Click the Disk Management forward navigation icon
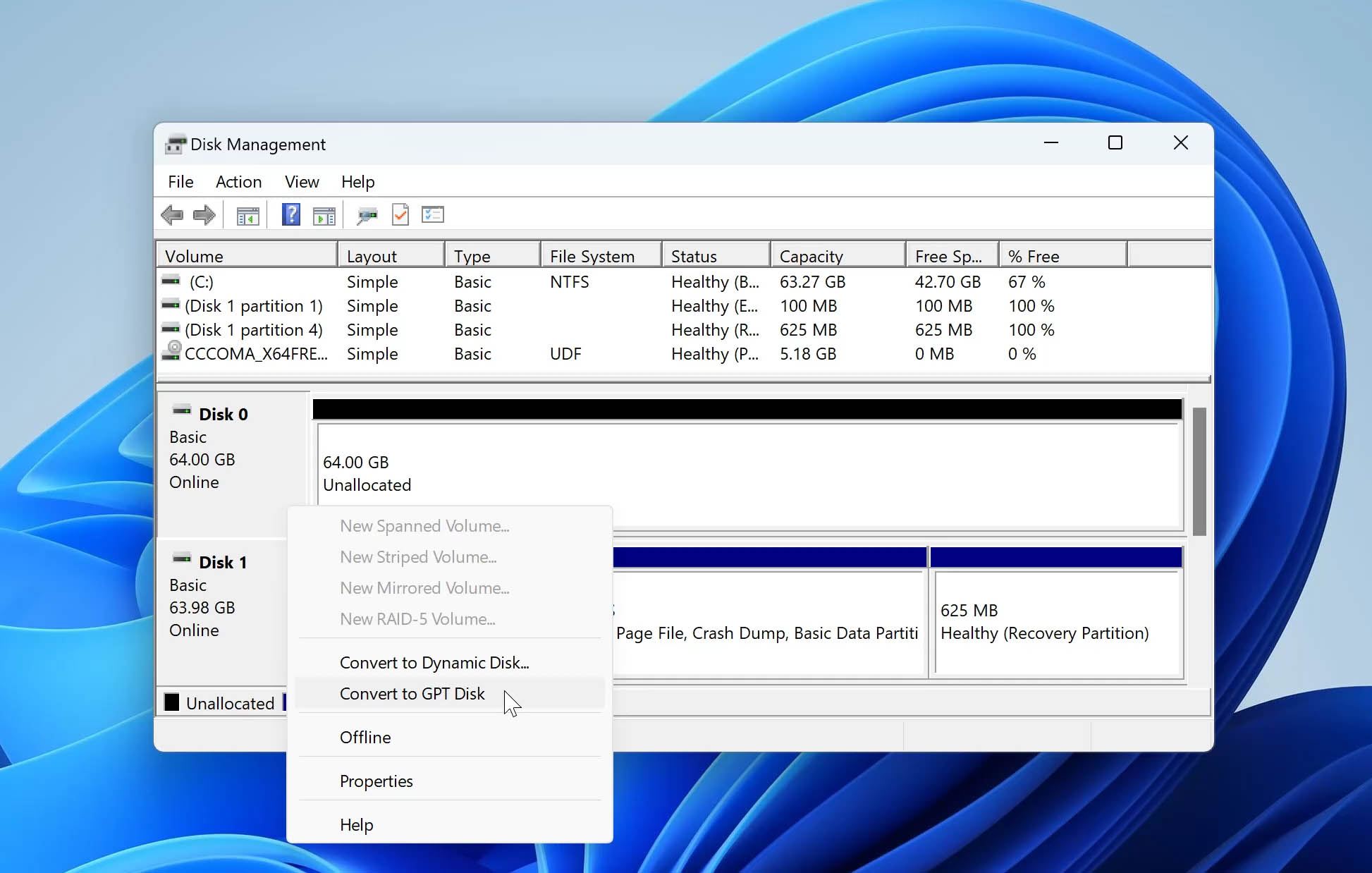 203,215
